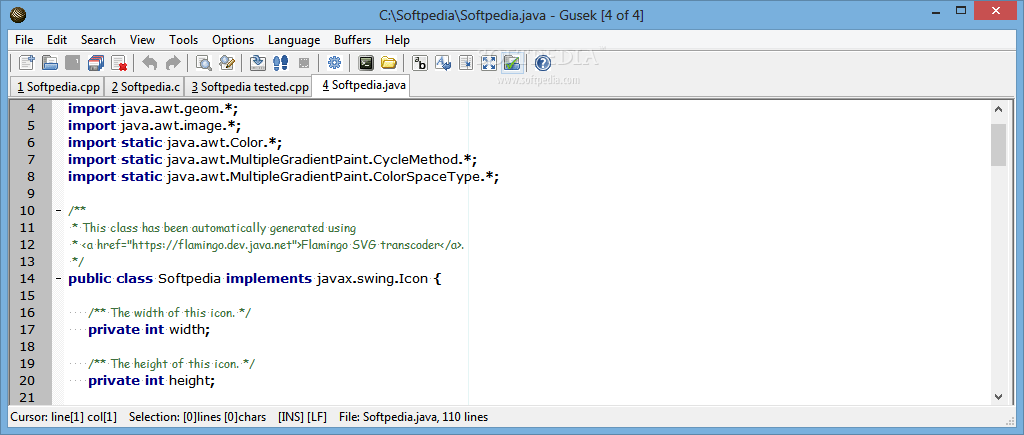This screenshot has width=1024, height=435.
Task: Select the active Softpedia.java tab
Action: tap(361, 85)
